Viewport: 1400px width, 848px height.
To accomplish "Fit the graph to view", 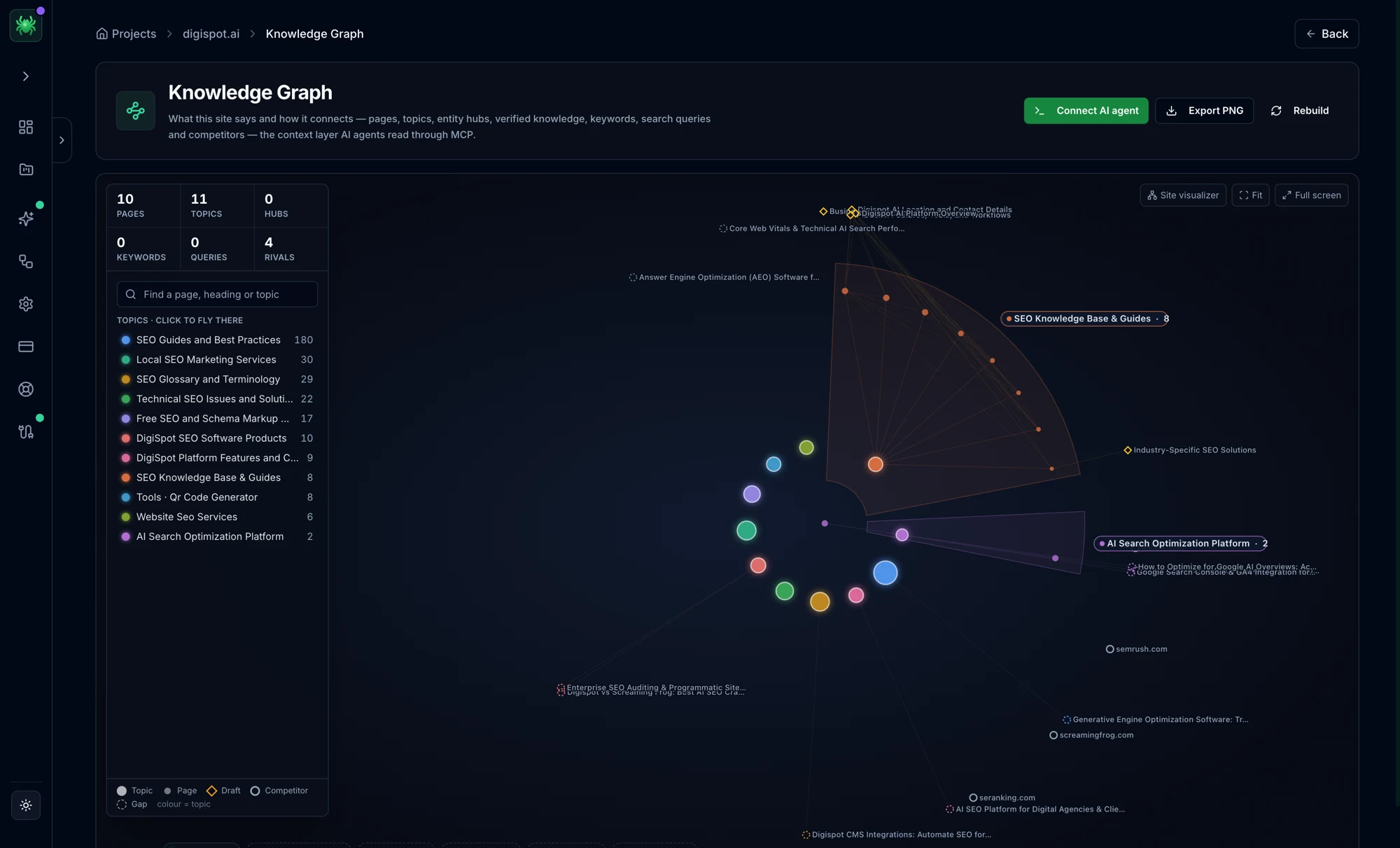I will click(x=1250, y=195).
